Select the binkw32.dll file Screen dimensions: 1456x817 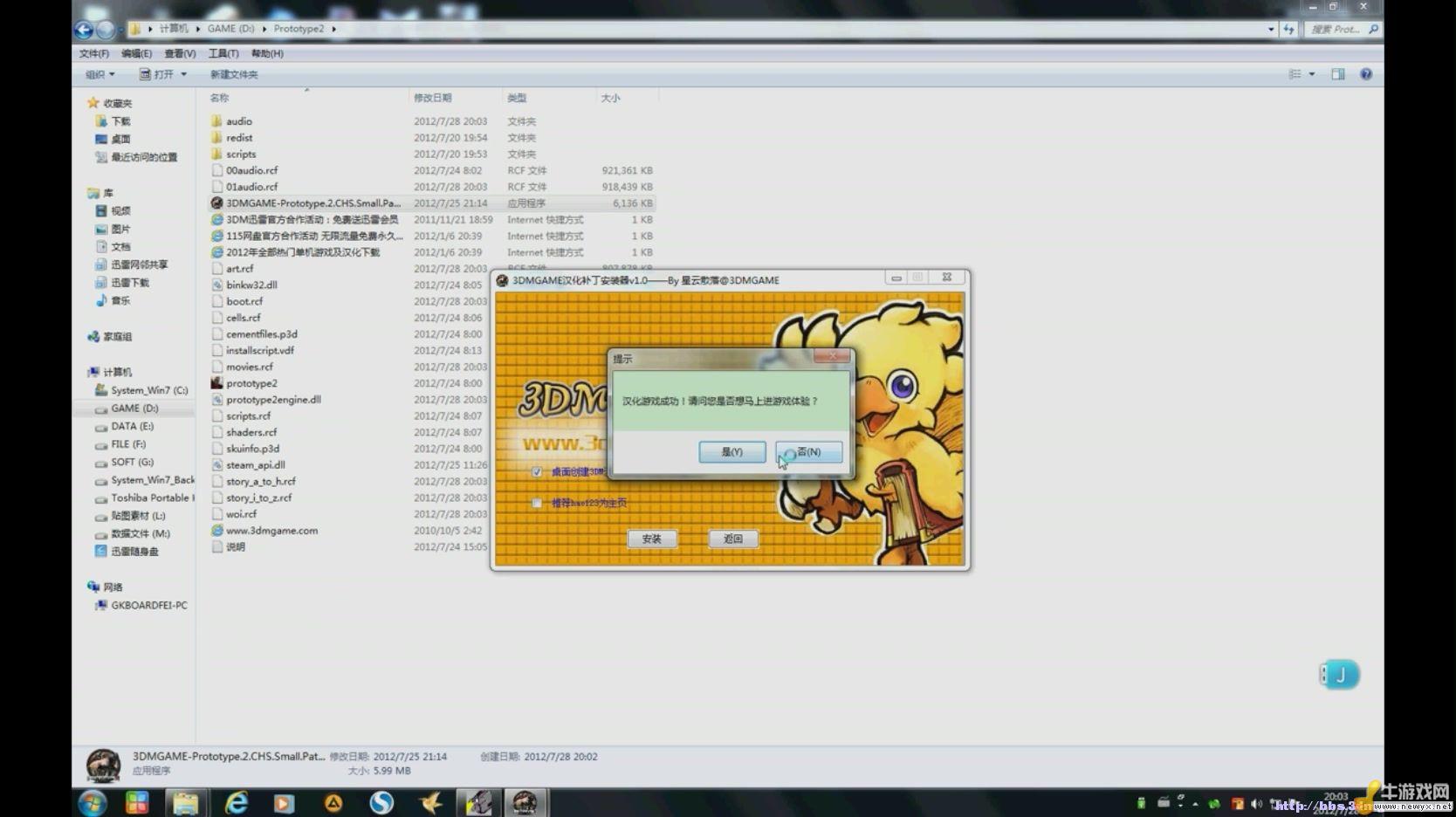[251, 285]
